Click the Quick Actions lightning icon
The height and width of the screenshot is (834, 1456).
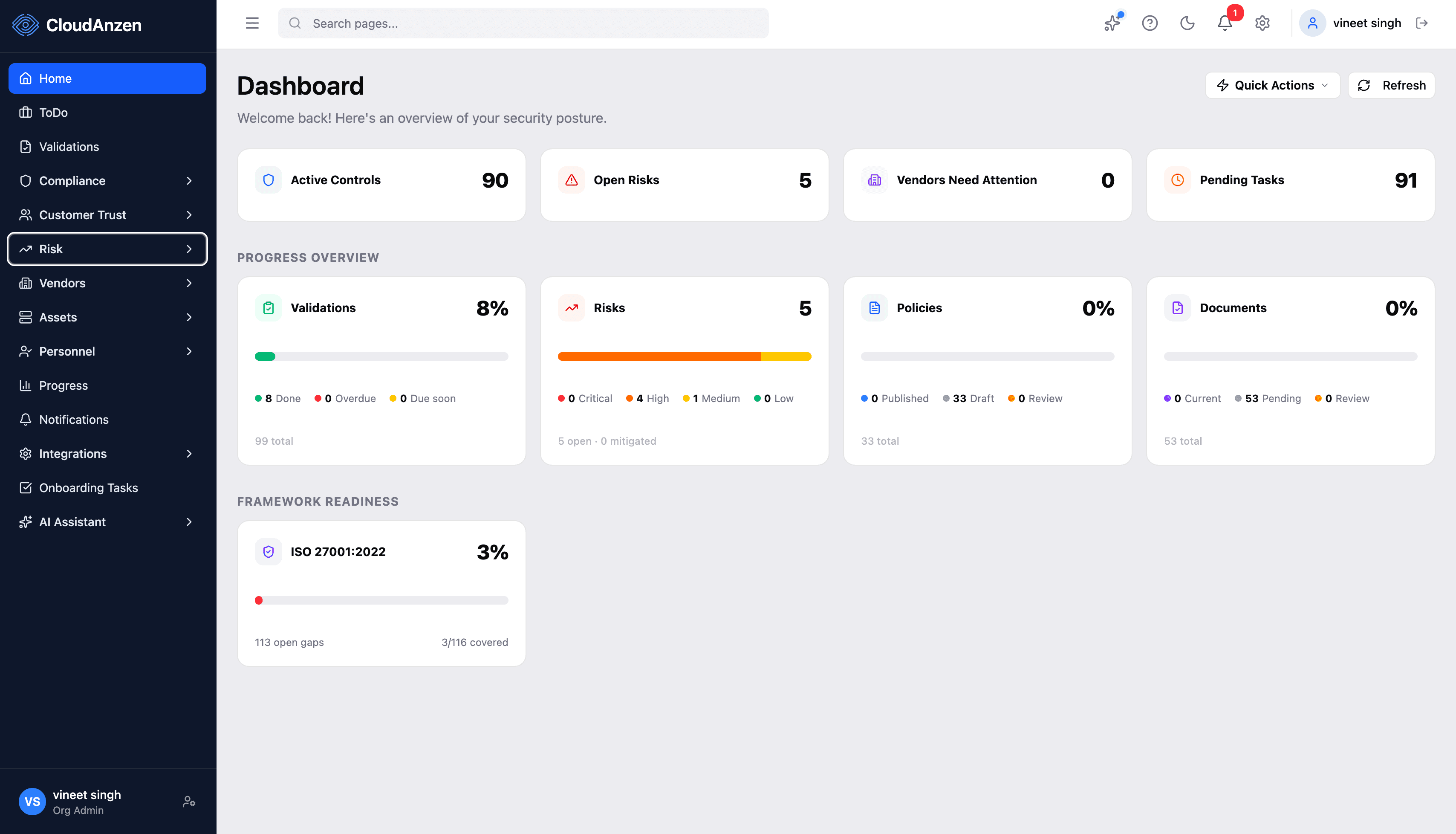(1222, 85)
